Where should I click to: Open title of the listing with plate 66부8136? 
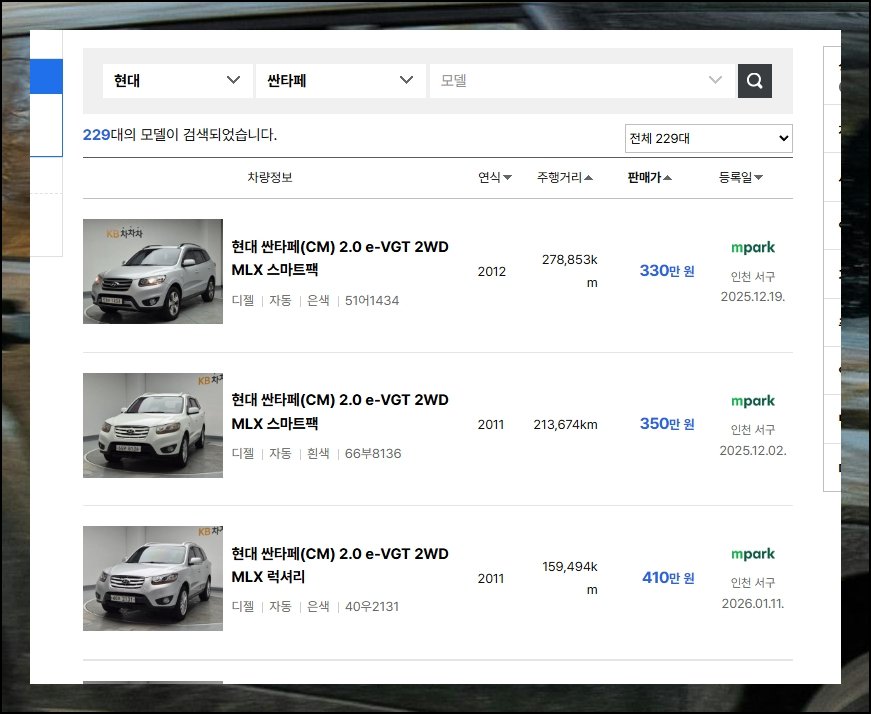(340, 412)
